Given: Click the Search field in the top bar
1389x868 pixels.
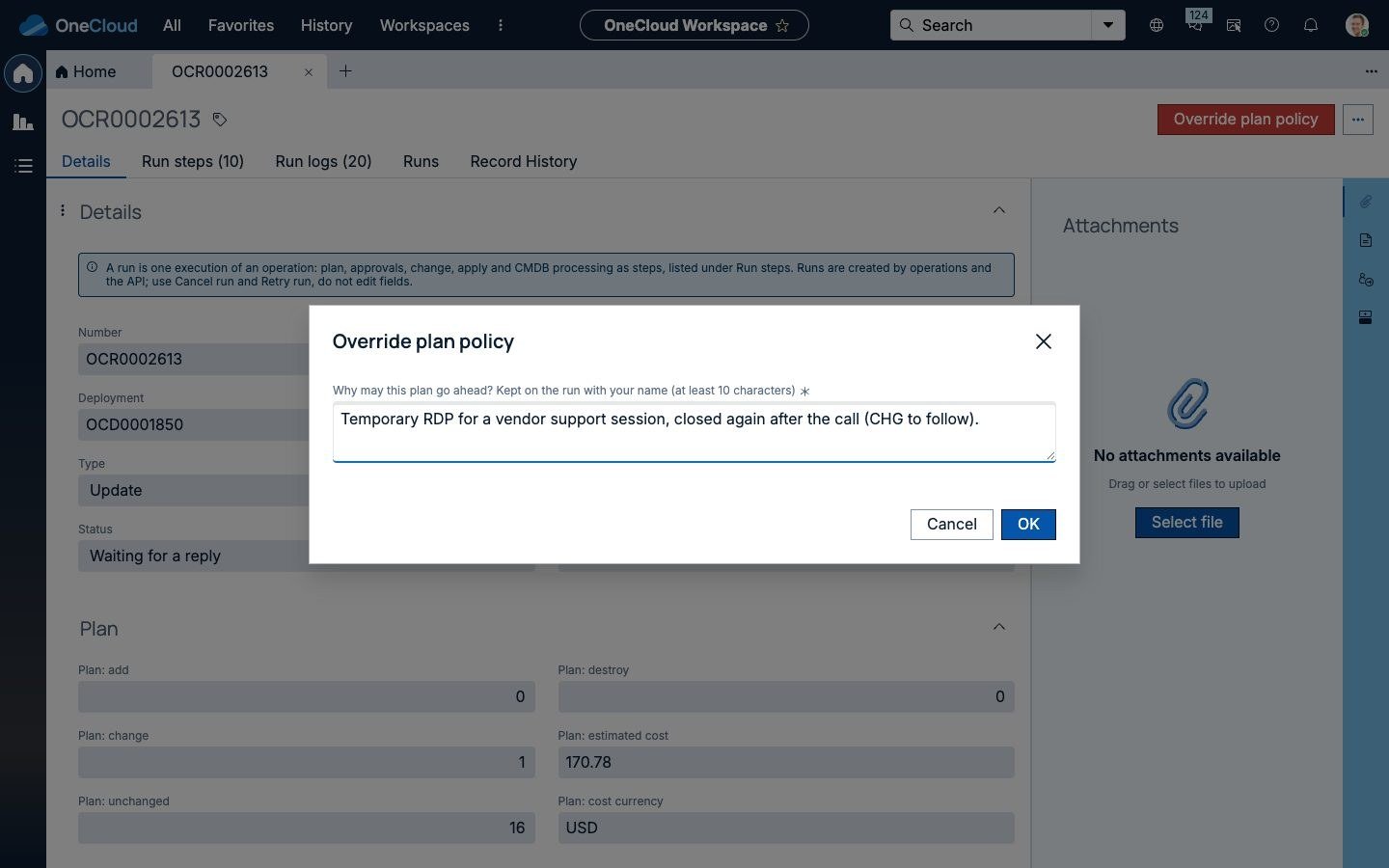Looking at the screenshot, I should (992, 25).
